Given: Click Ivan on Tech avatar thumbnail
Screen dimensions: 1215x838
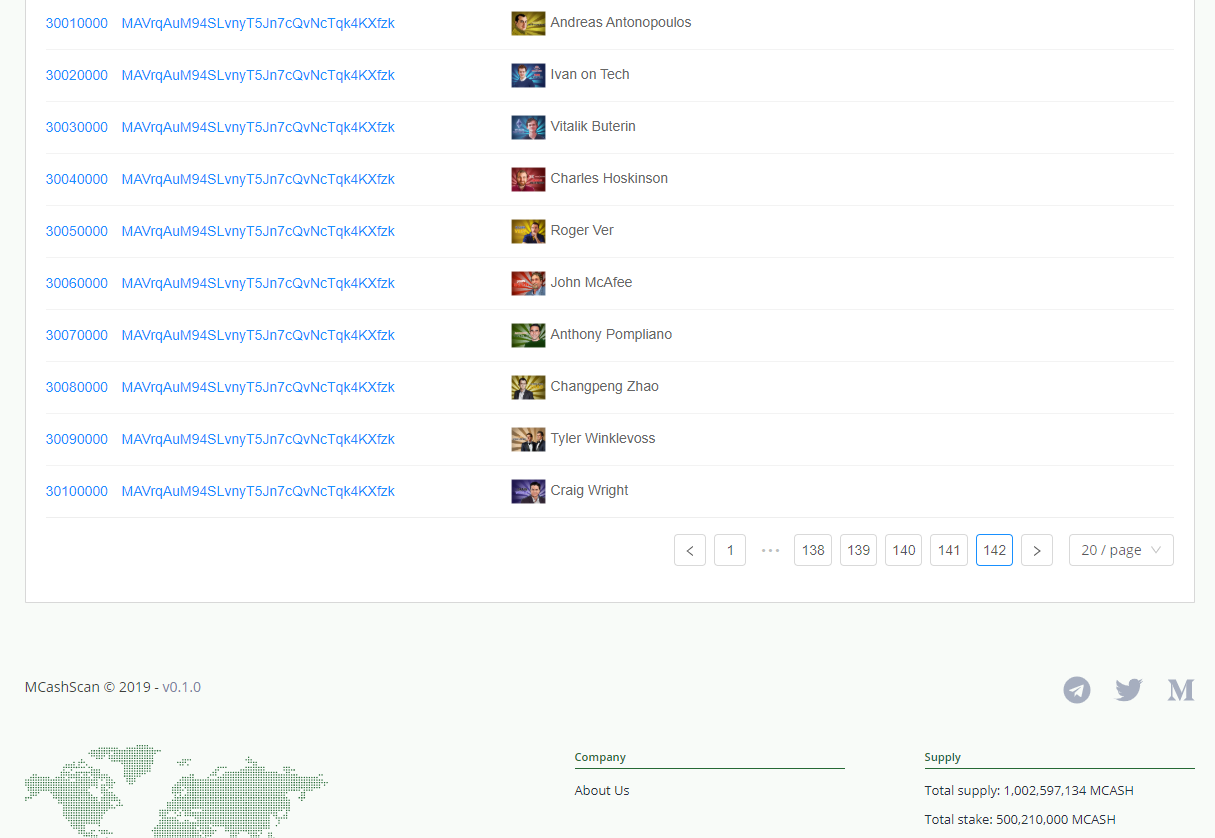Looking at the screenshot, I should click(528, 75).
